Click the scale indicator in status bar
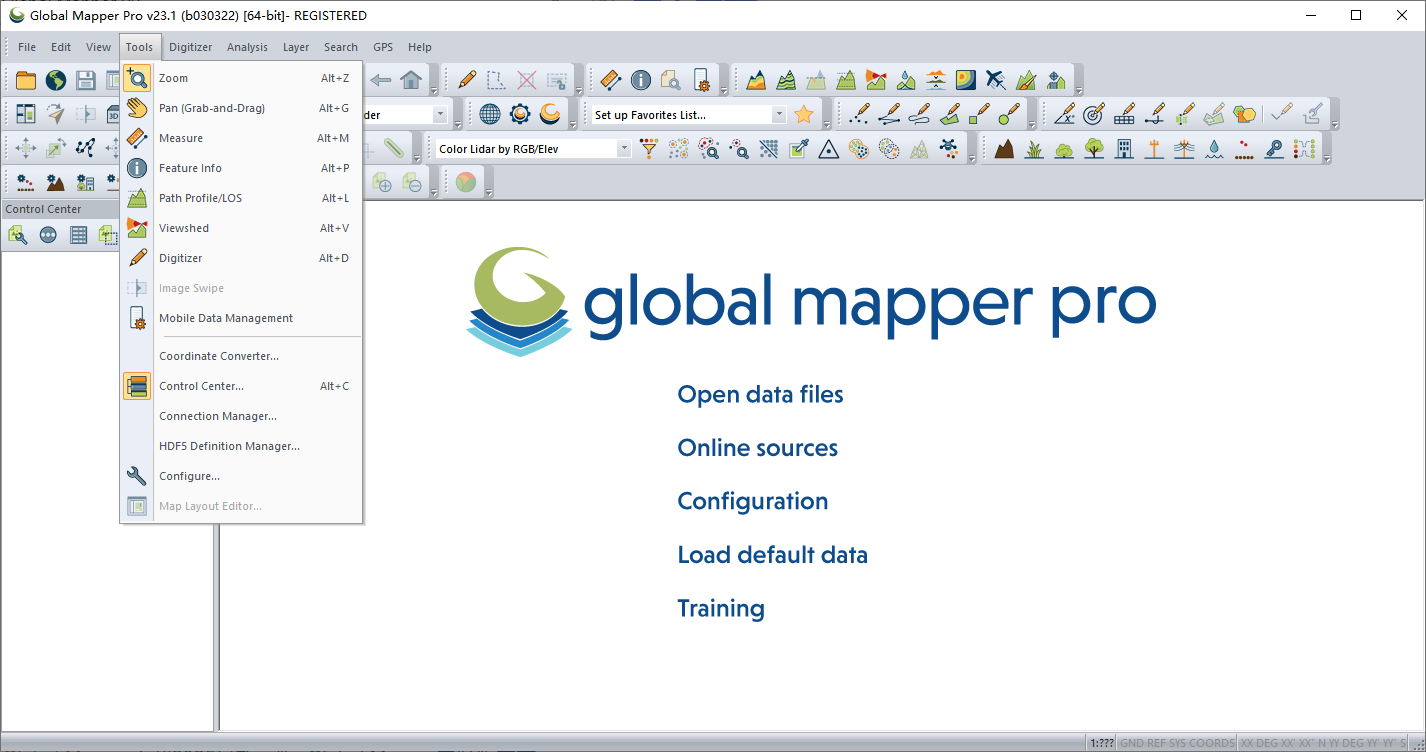Viewport: 1426px width, 752px height. (1102, 743)
